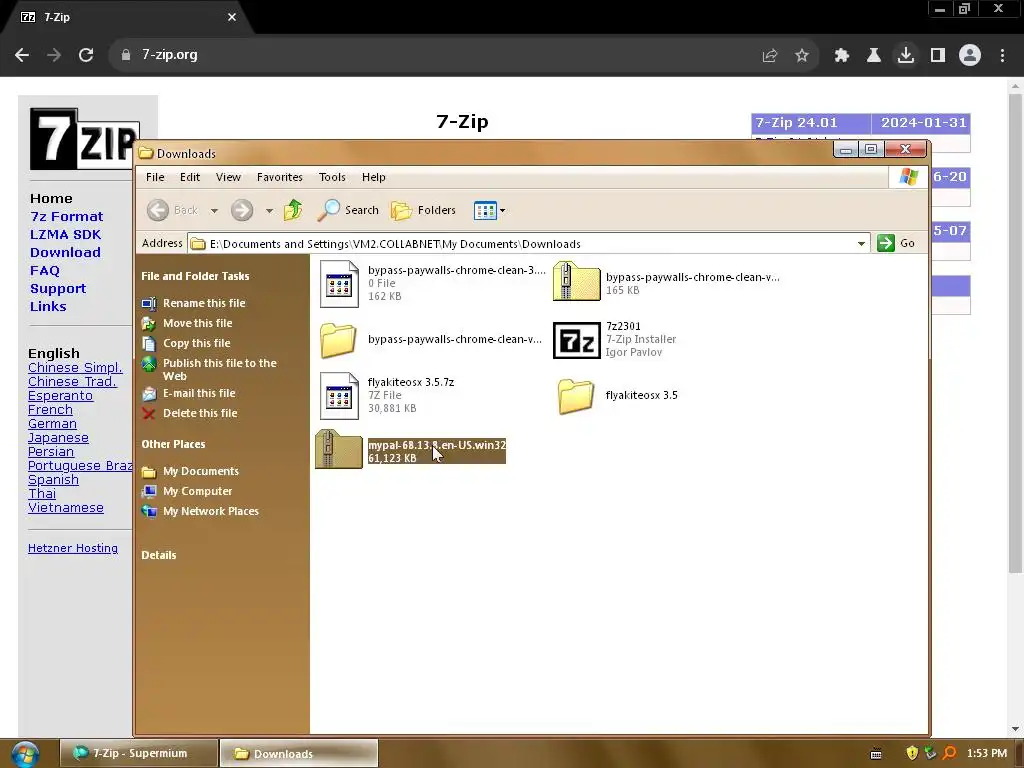Viewport: 1024px width, 768px height.
Task: Go back in the browser
Action: [22, 55]
